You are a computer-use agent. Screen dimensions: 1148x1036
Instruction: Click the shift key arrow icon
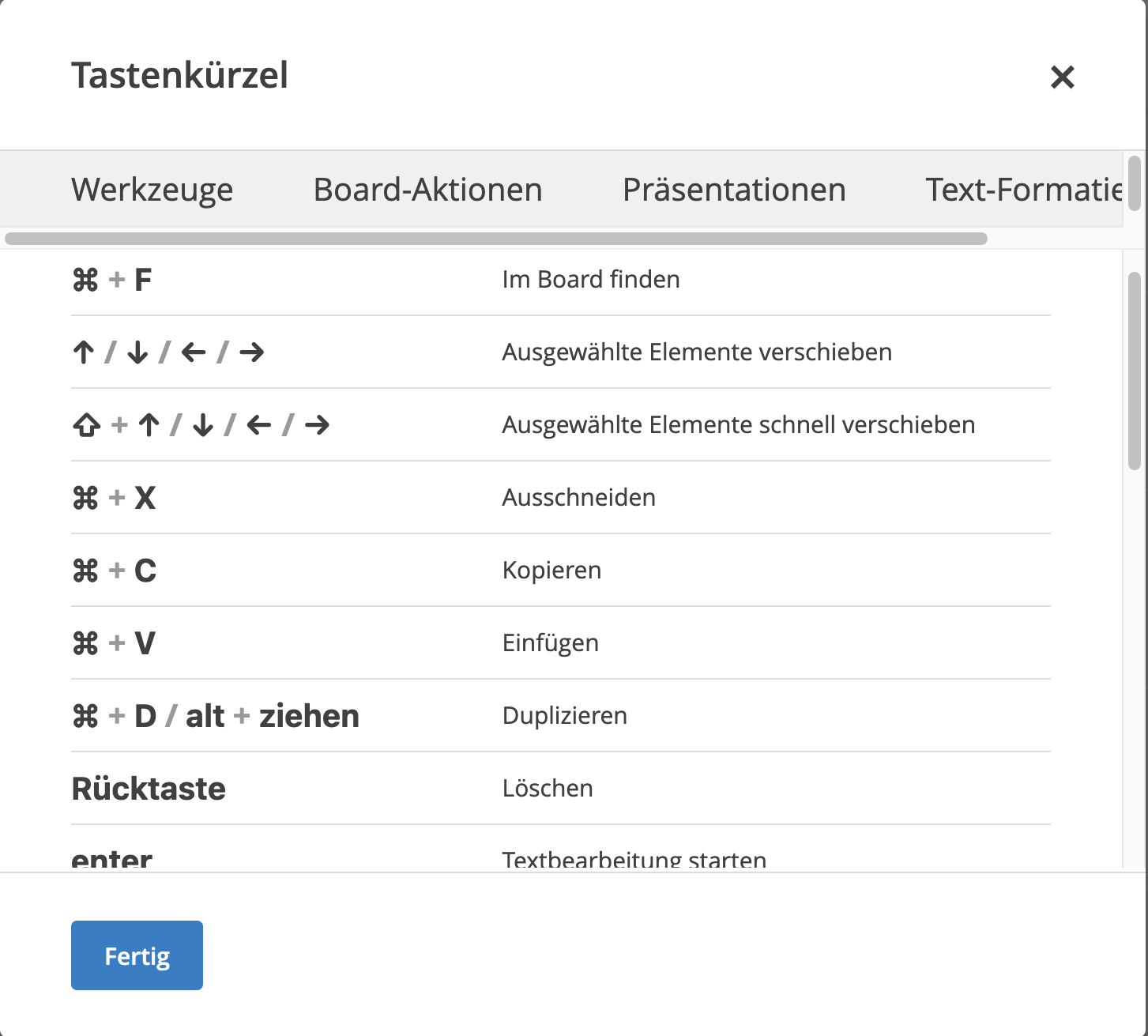(86, 425)
